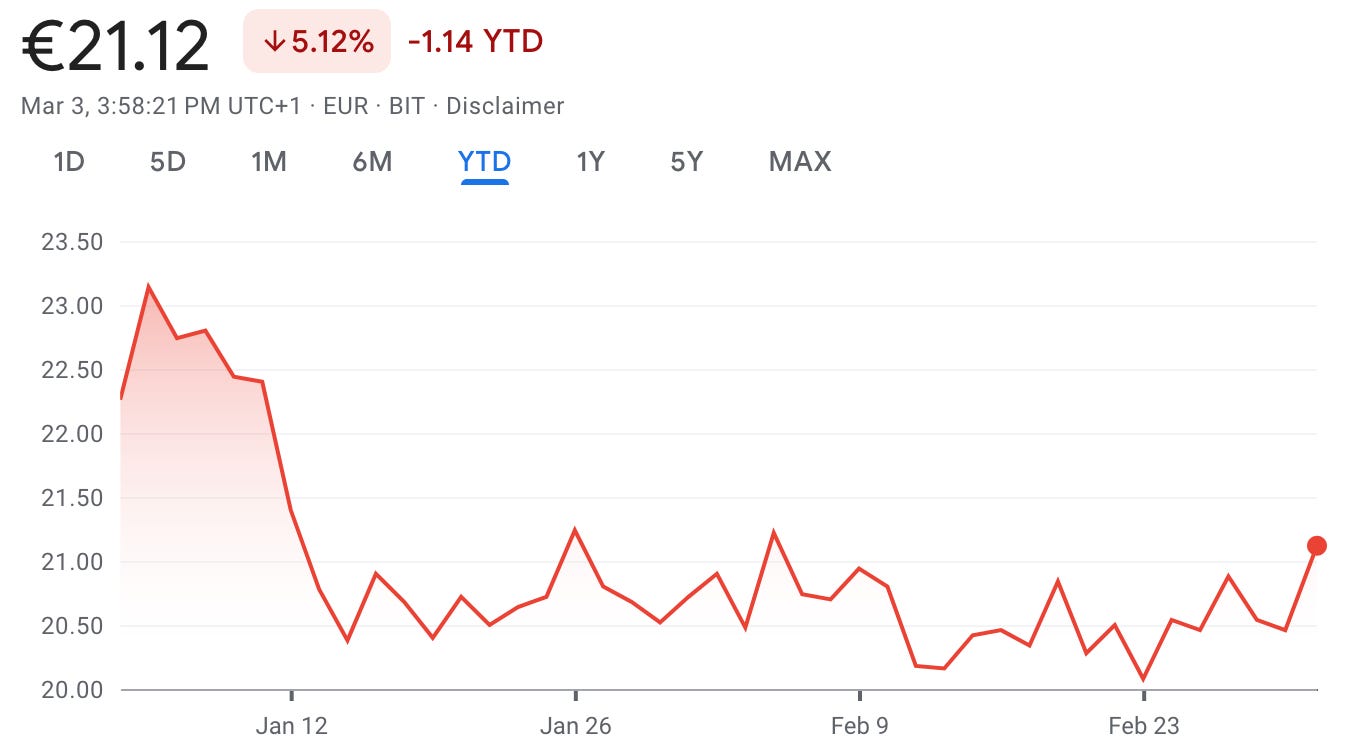Open the 6M time range
This screenshot has height=754, width=1346.
372,161
